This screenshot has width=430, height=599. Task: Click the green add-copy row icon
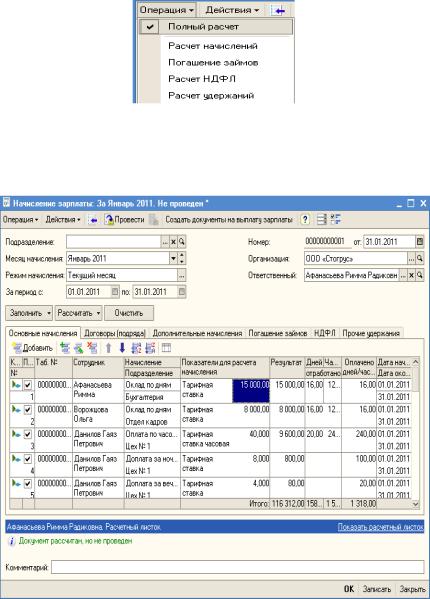65,348
